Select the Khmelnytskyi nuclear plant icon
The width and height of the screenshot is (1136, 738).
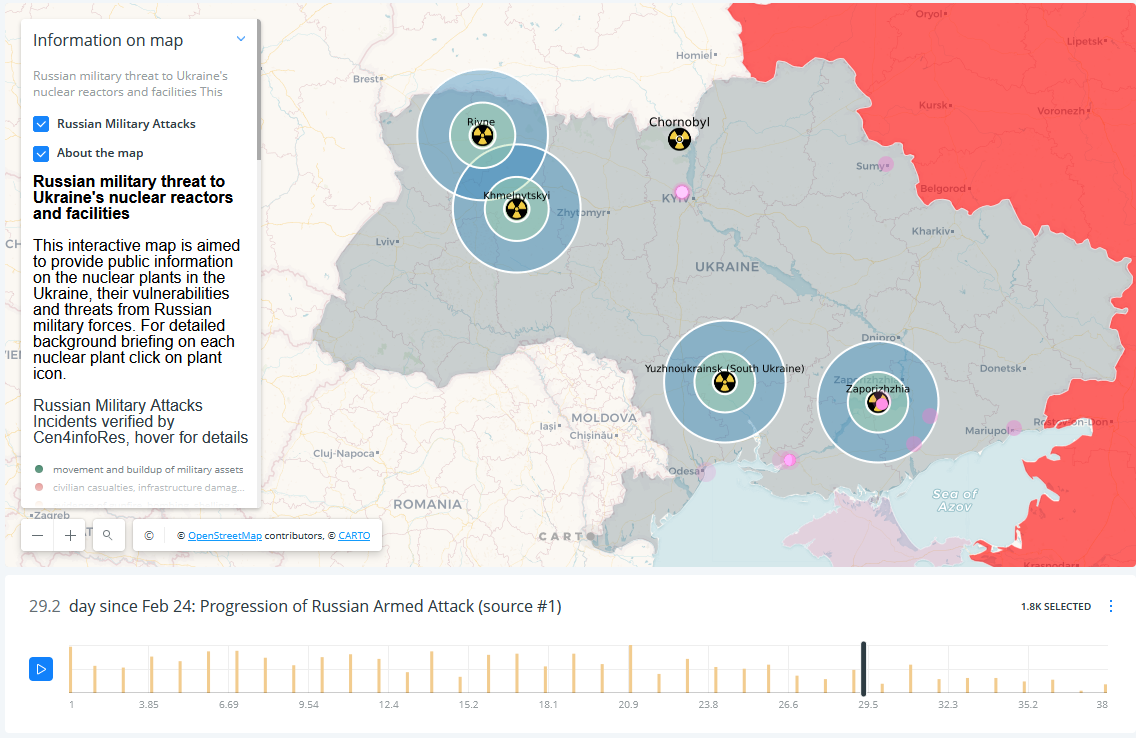pos(516,209)
